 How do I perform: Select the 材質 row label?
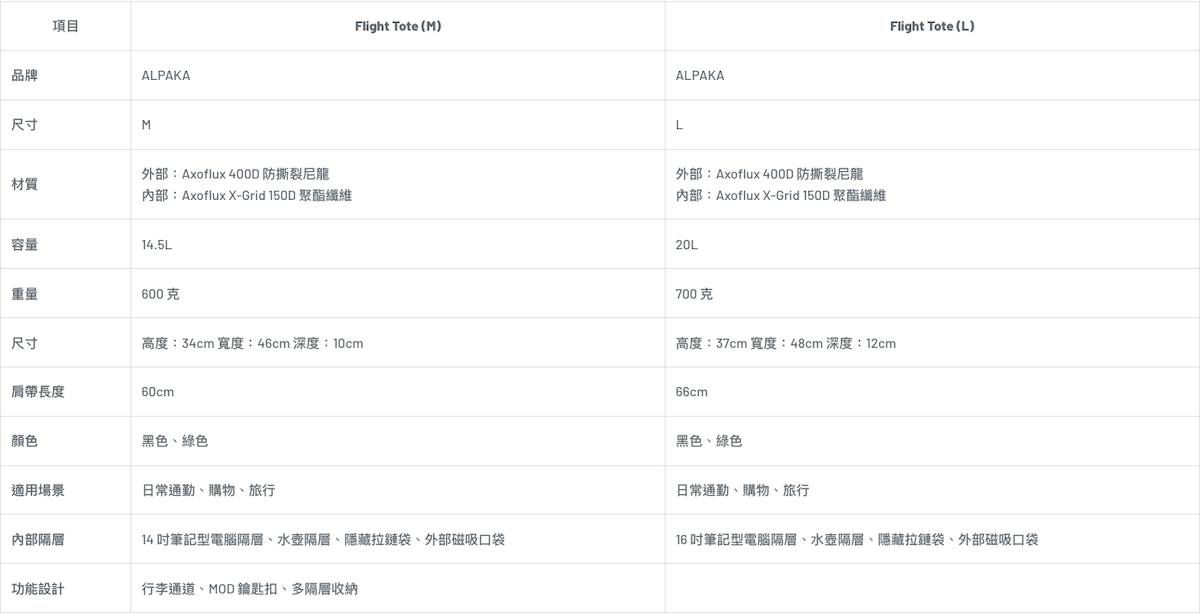click(25, 184)
